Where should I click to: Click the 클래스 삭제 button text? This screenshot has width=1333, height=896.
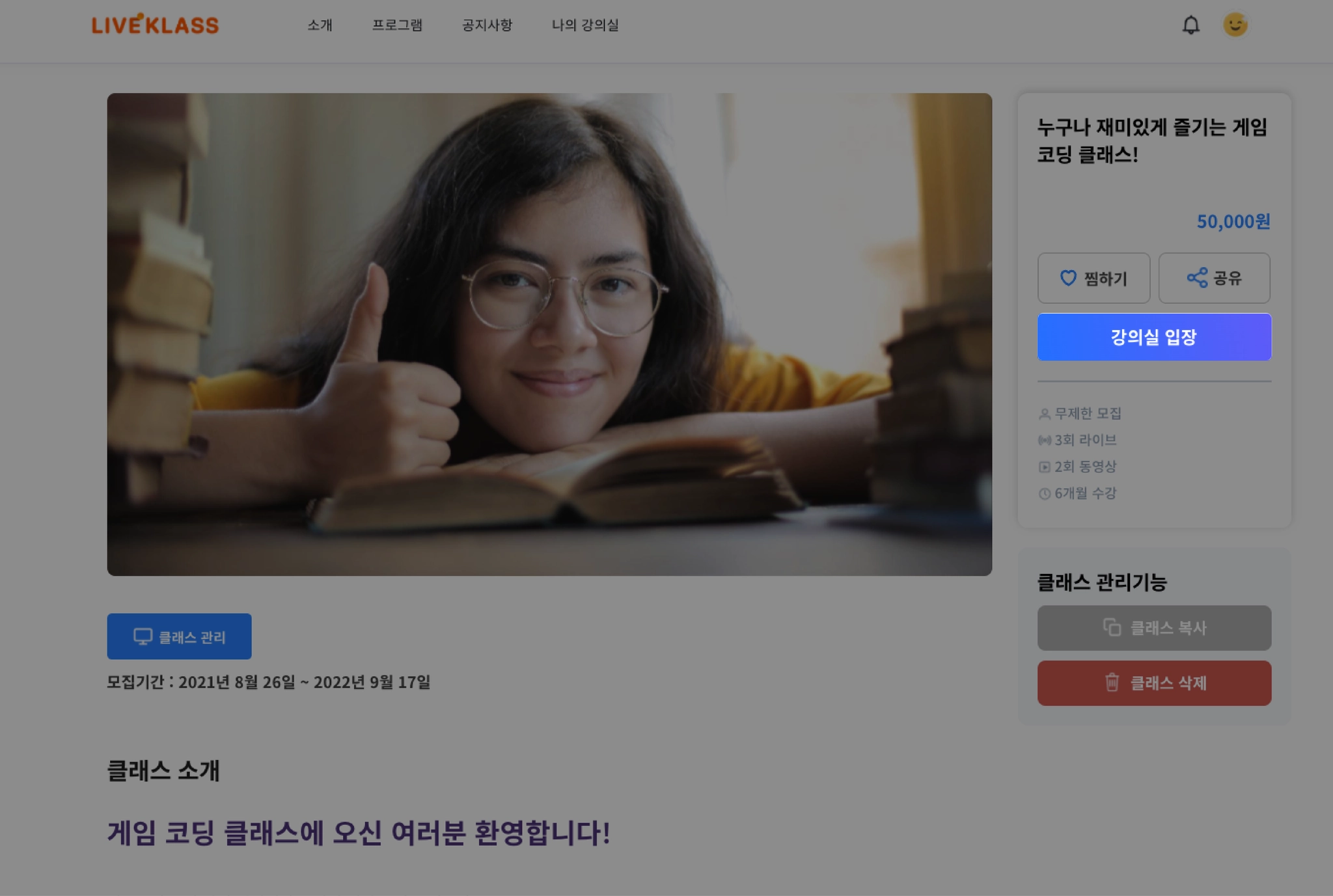pos(1168,683)
